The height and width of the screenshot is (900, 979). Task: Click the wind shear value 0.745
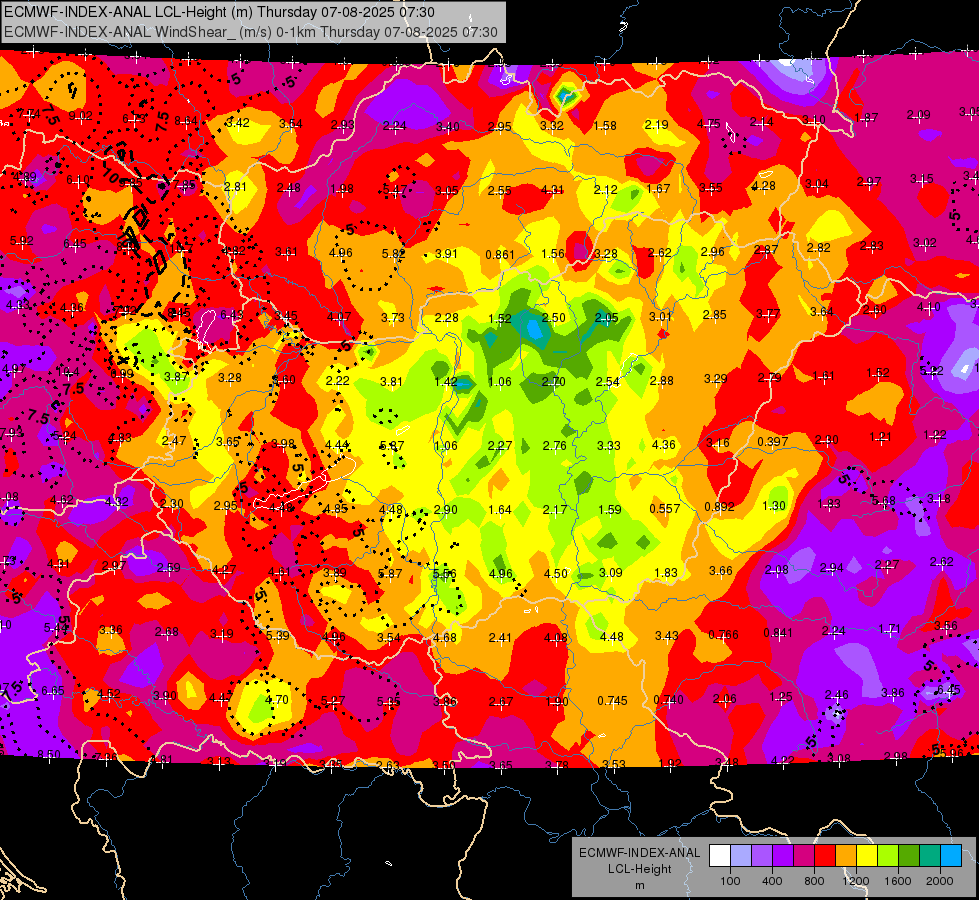tap(612, 701)
